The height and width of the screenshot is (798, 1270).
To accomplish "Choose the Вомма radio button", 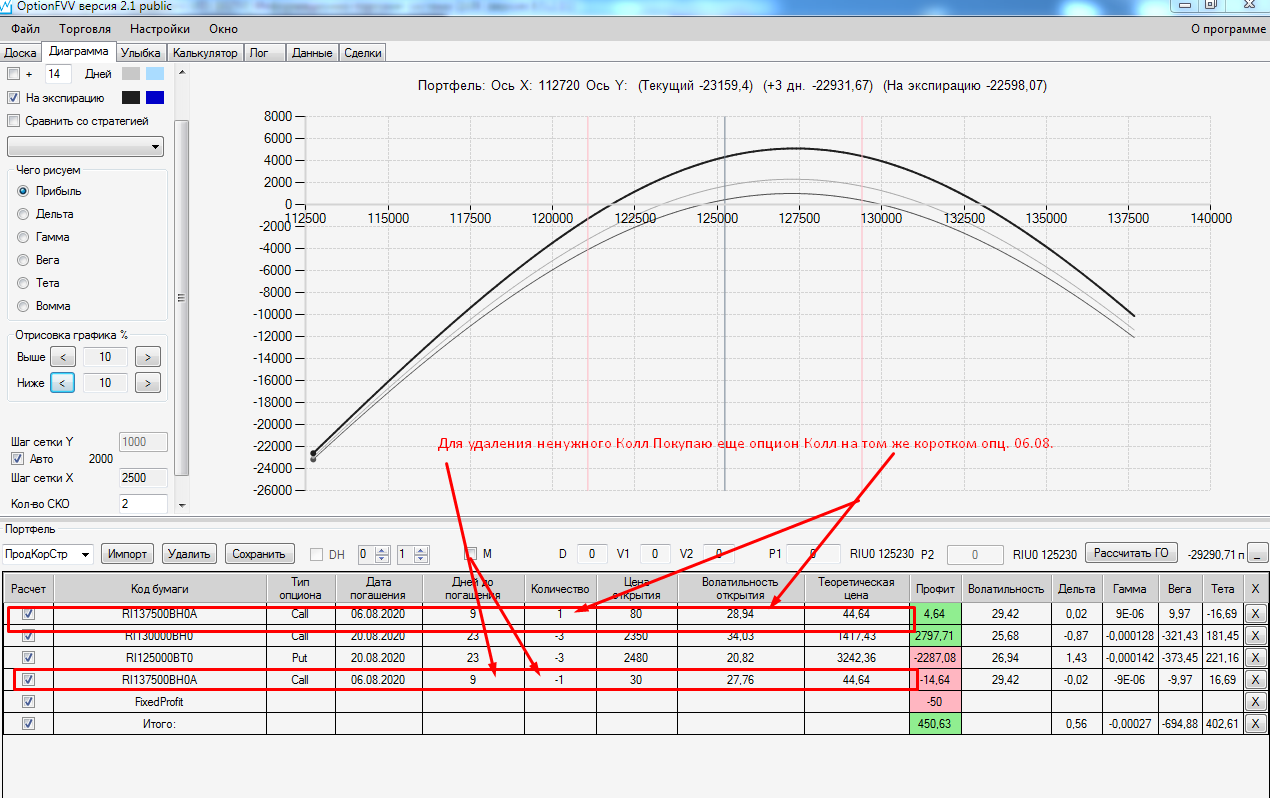I will (24, 306).
